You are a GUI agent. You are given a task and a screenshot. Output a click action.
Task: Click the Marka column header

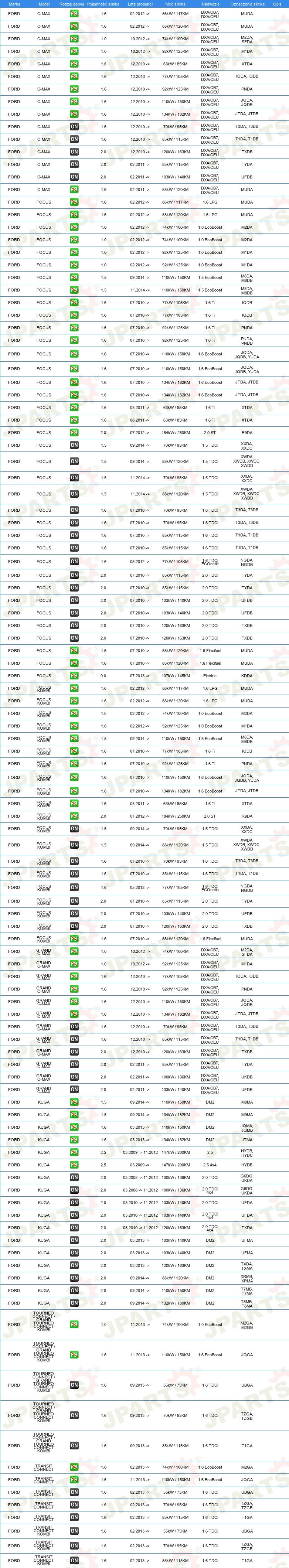tap(15, 4)
